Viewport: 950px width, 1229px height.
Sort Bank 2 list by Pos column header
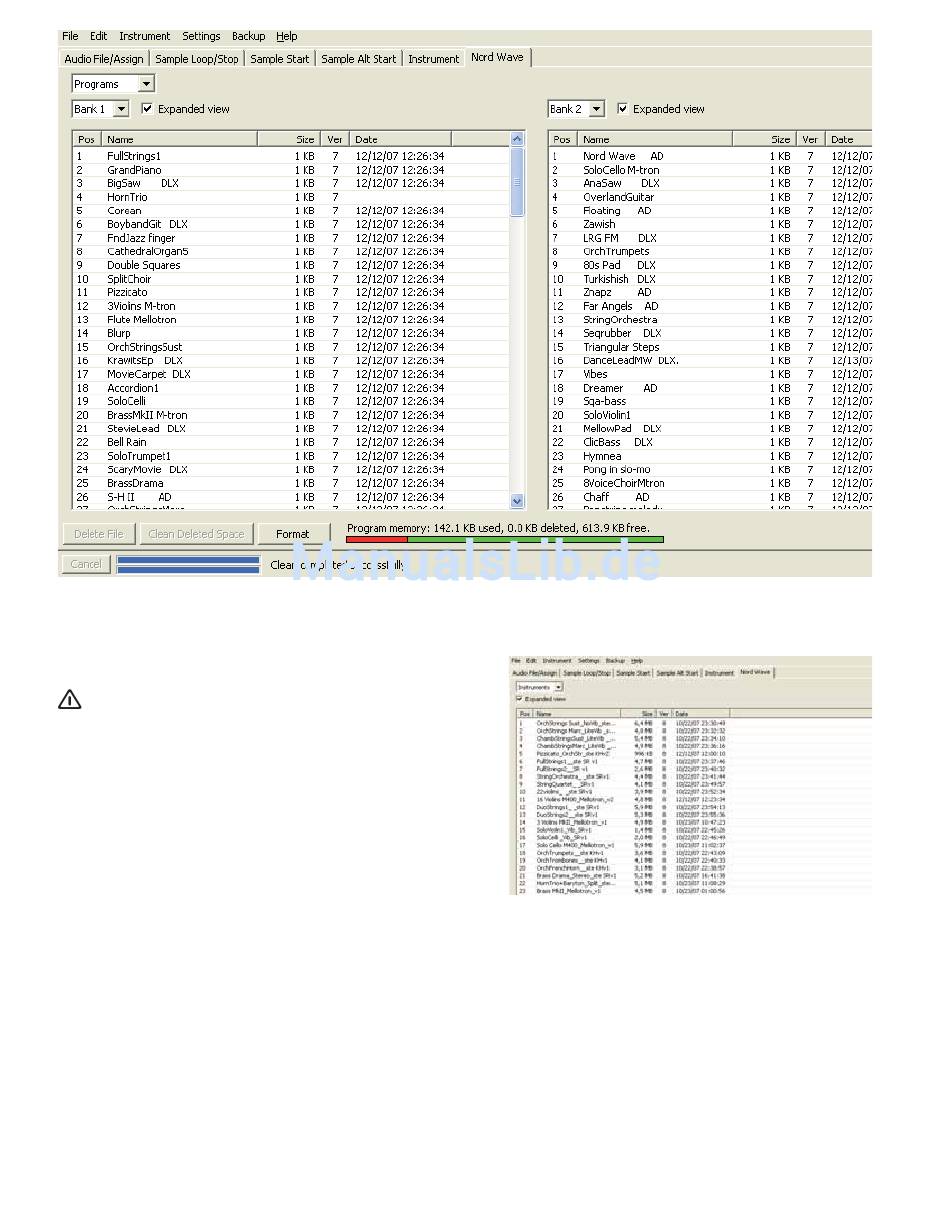click(x=563, y=139)
